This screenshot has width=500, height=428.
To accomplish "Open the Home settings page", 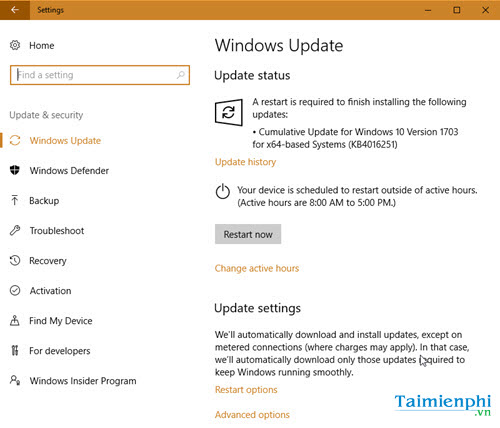I will coord(42,45).
